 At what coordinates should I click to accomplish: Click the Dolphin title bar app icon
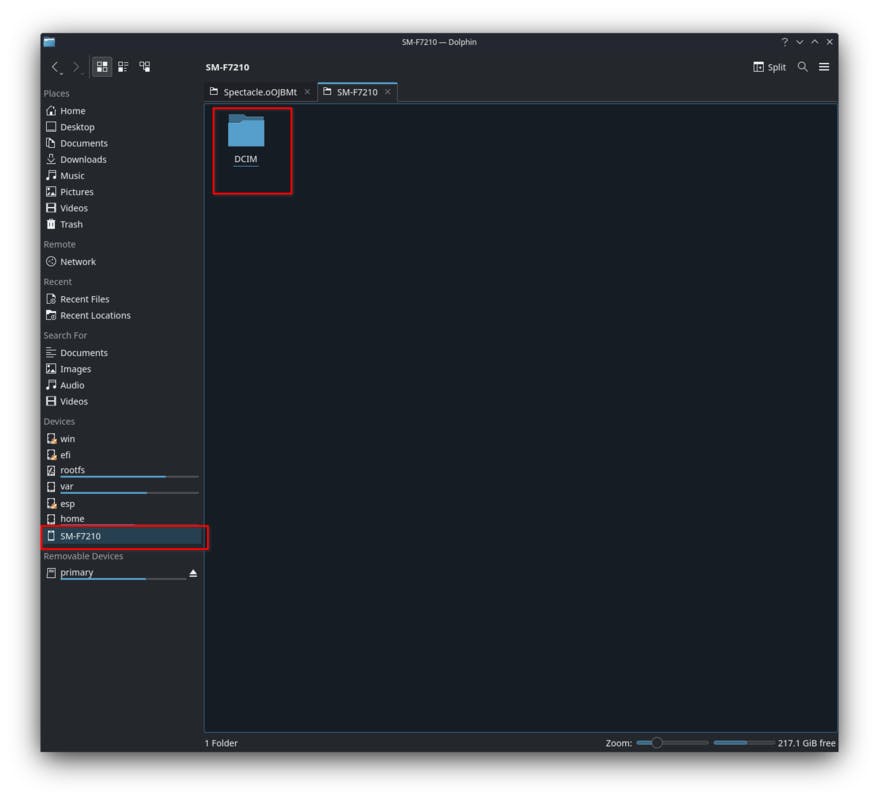pos(49,42)
